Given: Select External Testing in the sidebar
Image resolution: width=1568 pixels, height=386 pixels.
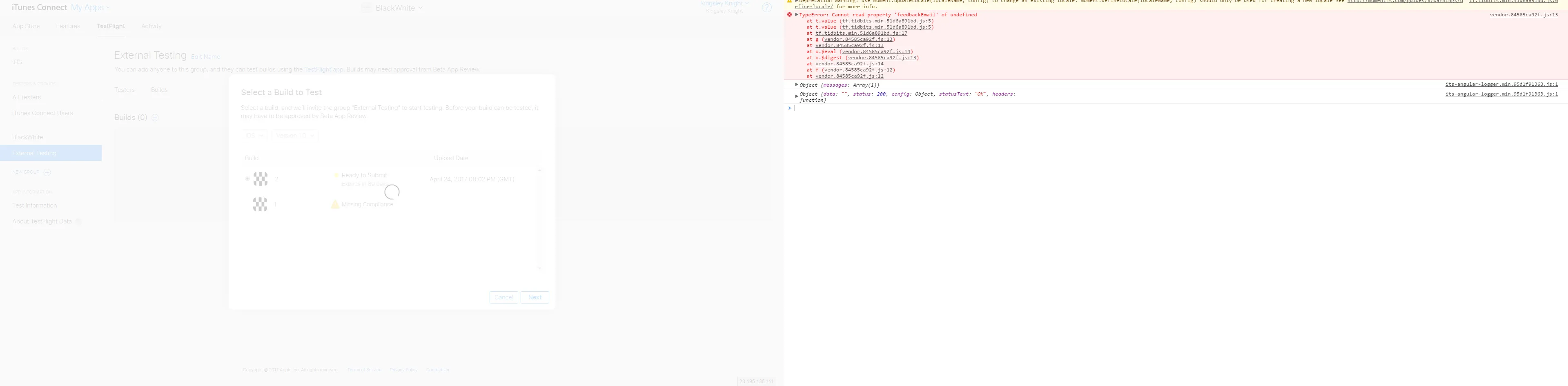Looking at the screenshot, I should [51, 154].
